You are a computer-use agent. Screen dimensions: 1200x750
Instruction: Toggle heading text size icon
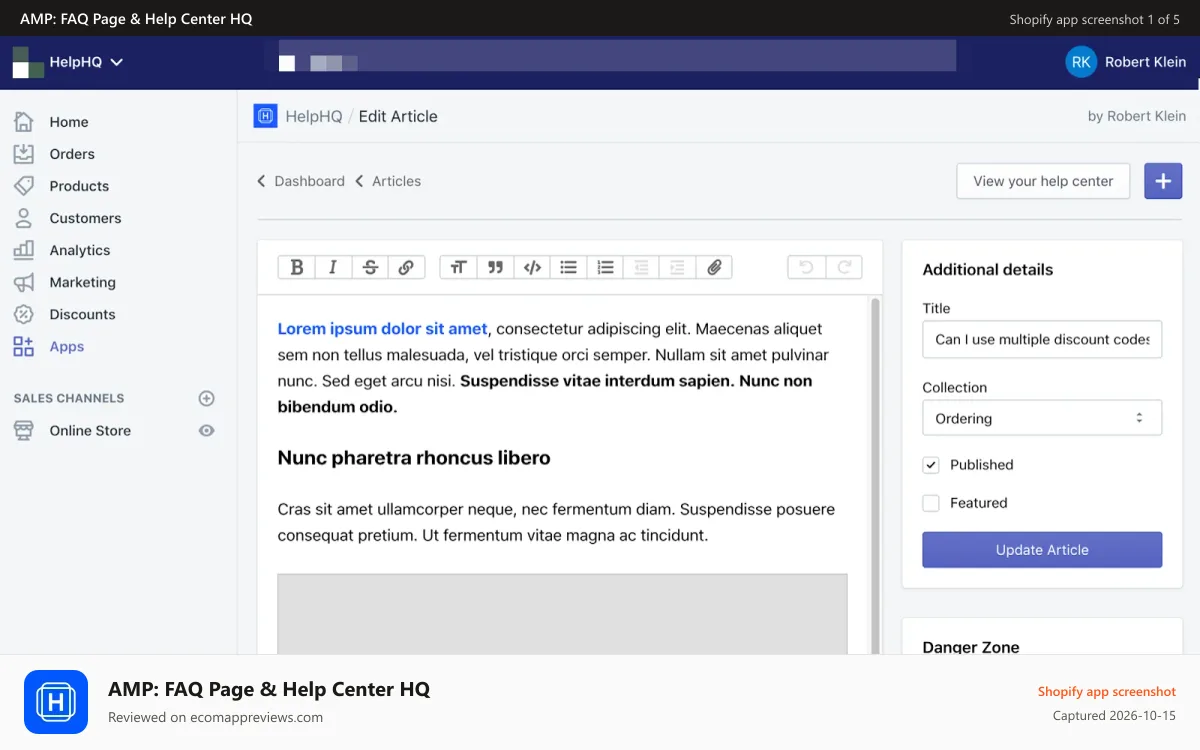click(458, 267)
